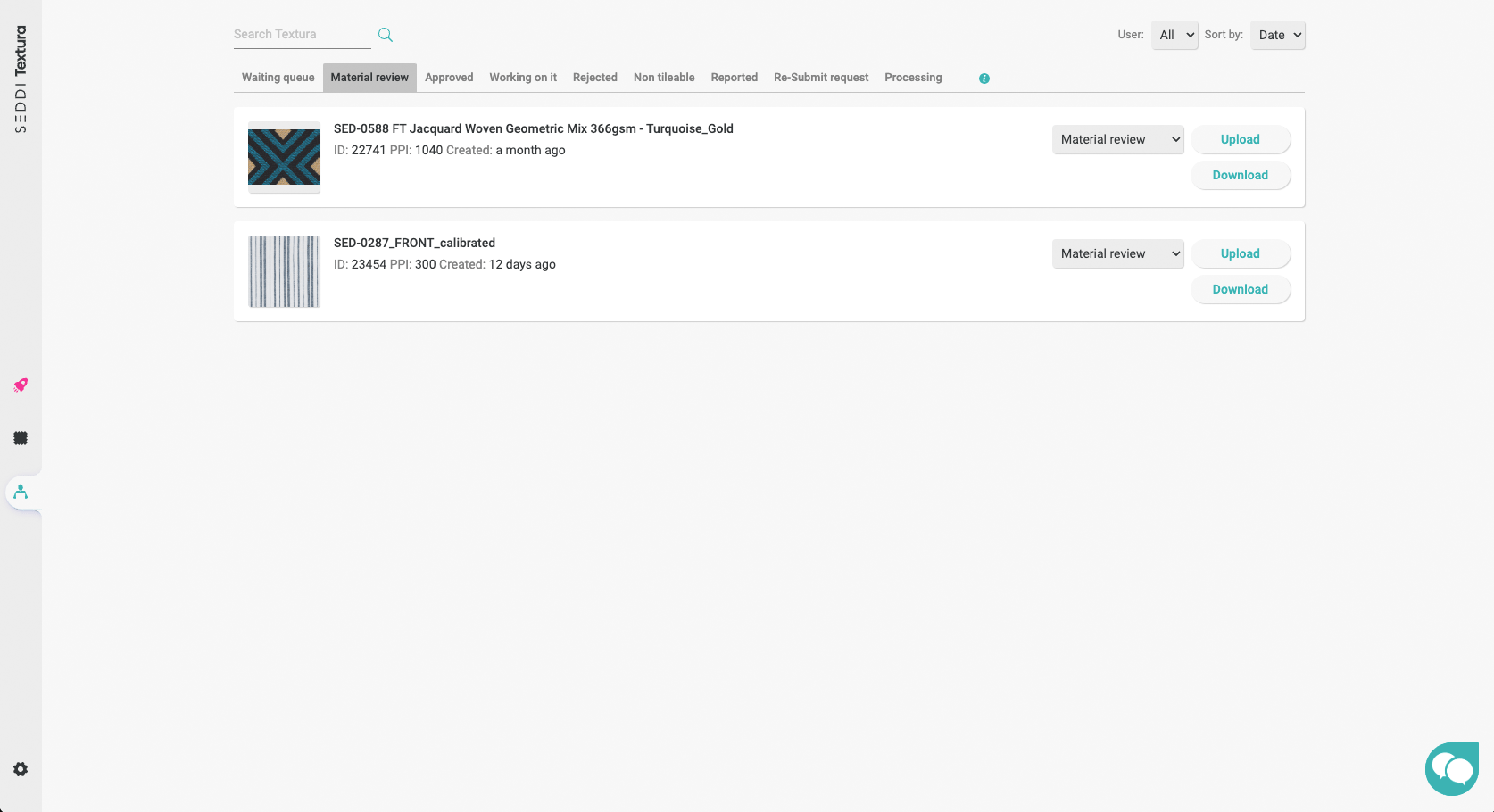Open the rocket icon in sidebar
Image resolution: width=1494 pixels, height=812 pixels.
(x=21, y=385)
